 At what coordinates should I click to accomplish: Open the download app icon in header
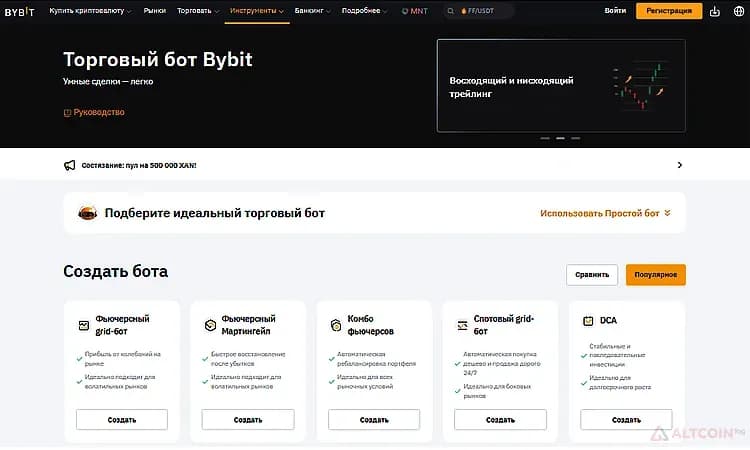[715, 11]
